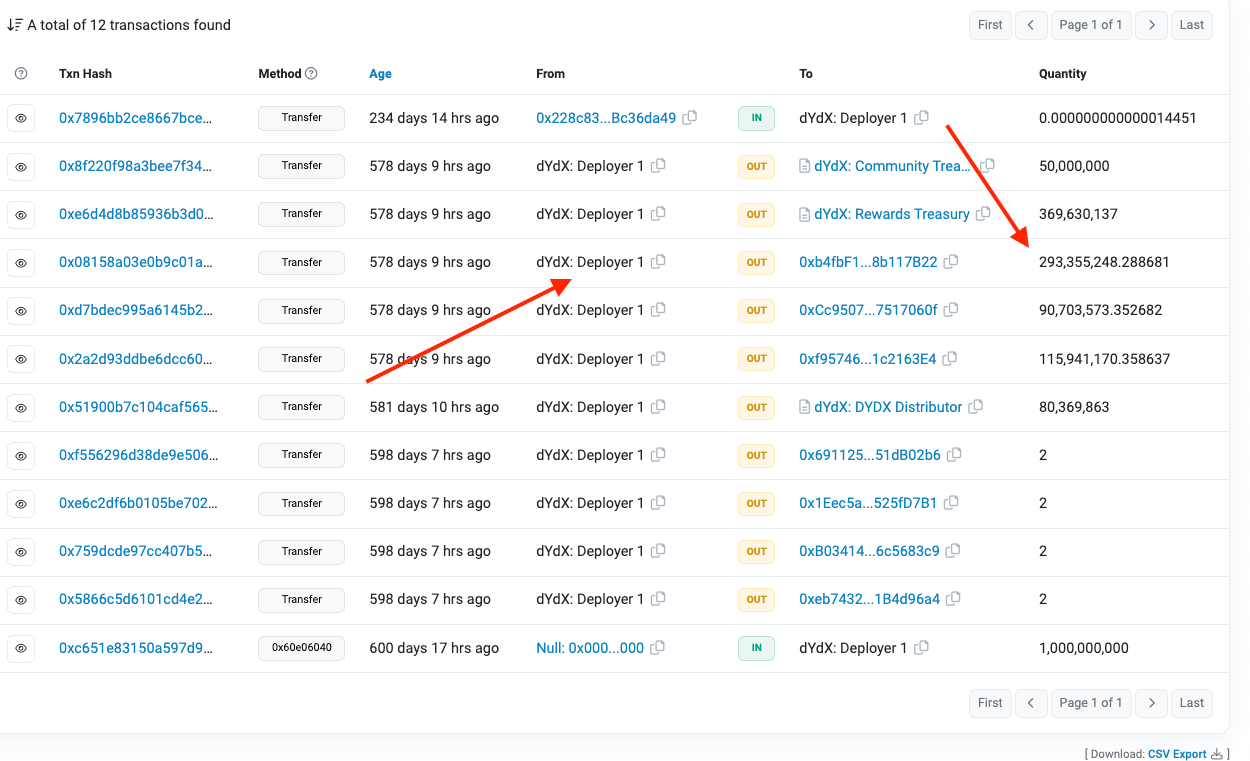Click sort icon beside total transactions found
Image resolution: width=1250 pixels, height=761 pixels.
point(15,25)
